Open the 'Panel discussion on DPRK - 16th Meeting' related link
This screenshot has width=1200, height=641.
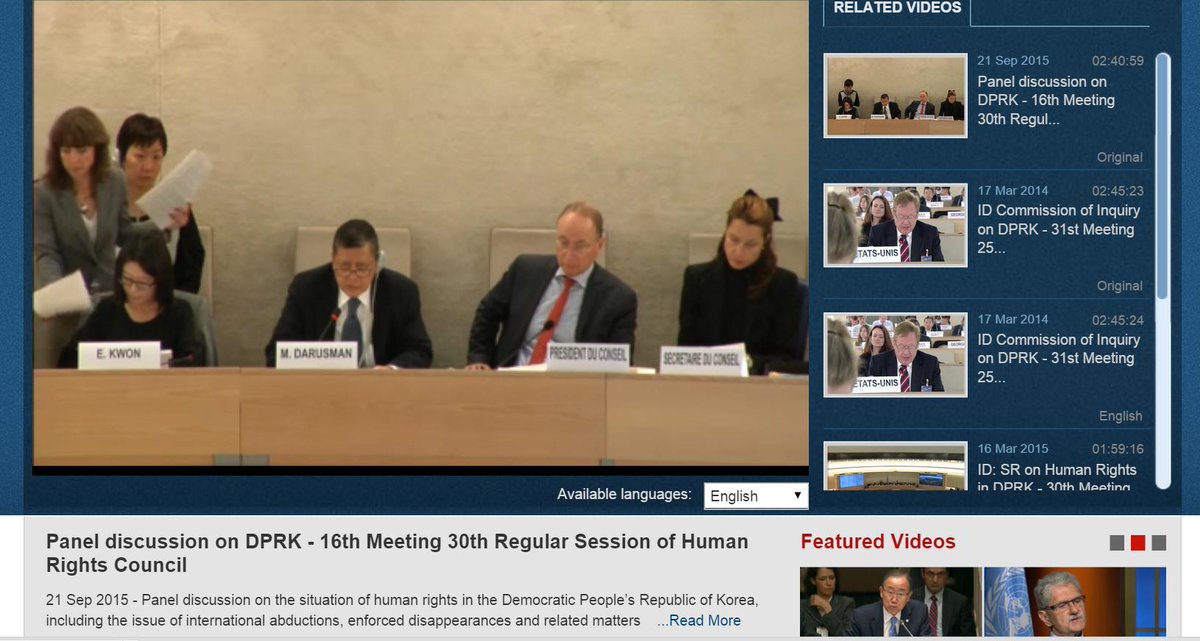click(x=1047, y=100)
